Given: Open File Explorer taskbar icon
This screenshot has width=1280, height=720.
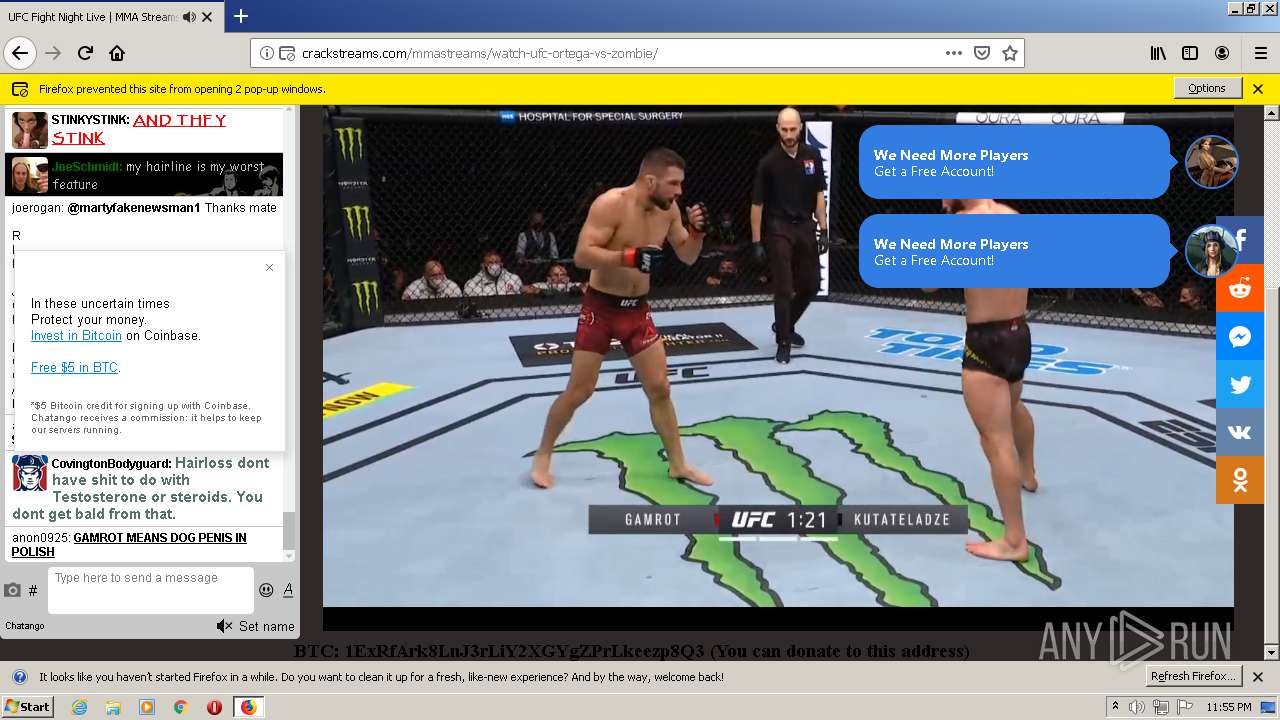Looking at the screenshot, I should tap(113, 707).
